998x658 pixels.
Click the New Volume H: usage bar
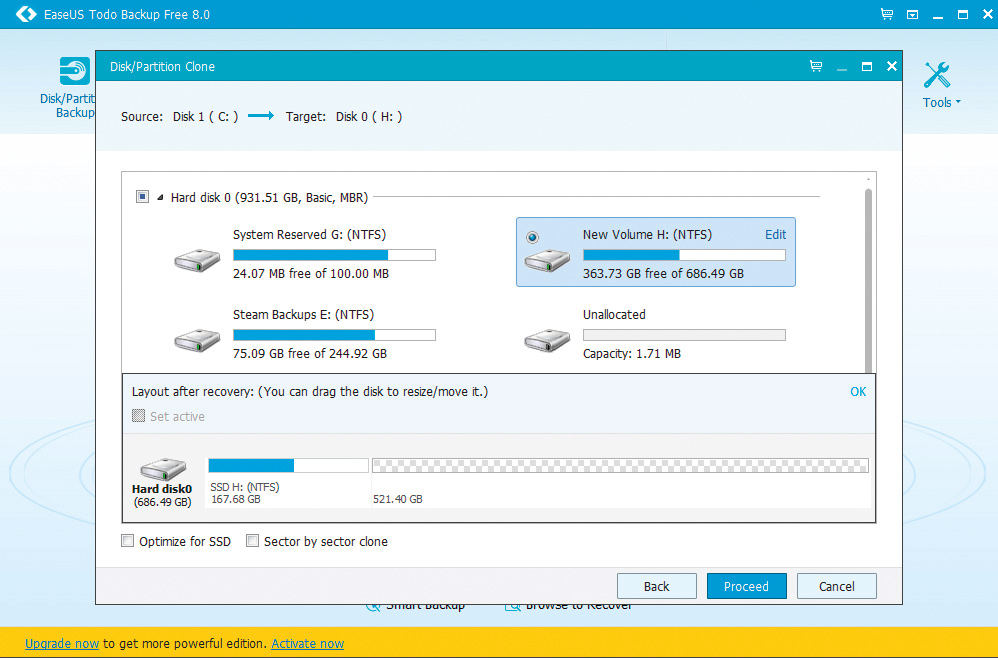click(x=684, y=255)
